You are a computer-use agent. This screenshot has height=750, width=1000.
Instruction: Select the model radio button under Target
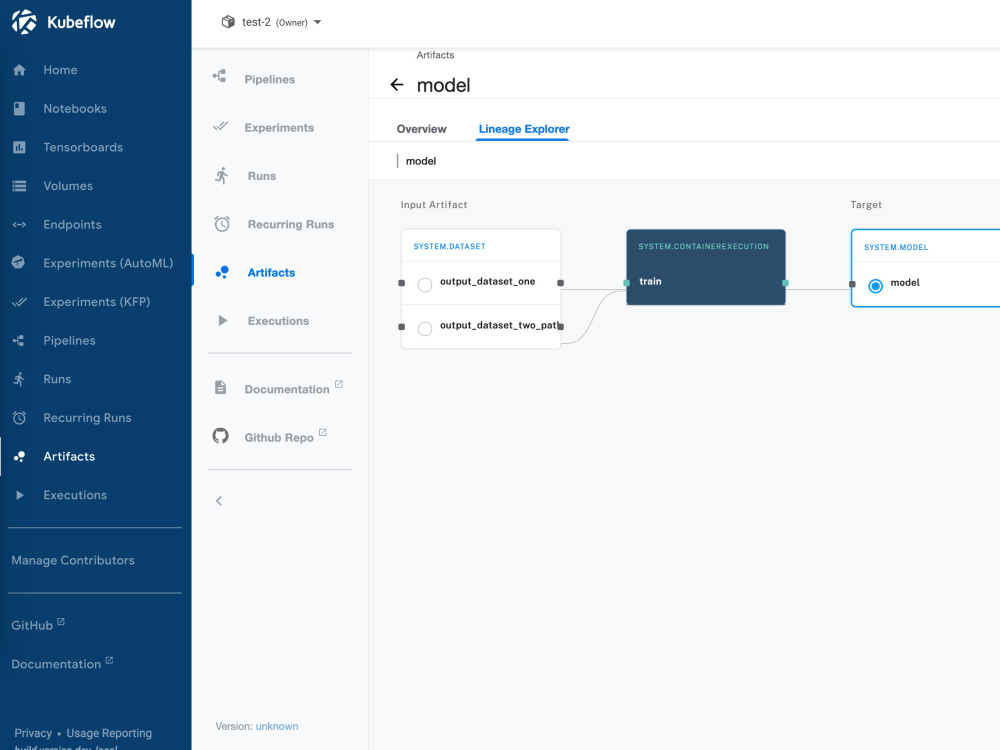click(x=875, y=285)
